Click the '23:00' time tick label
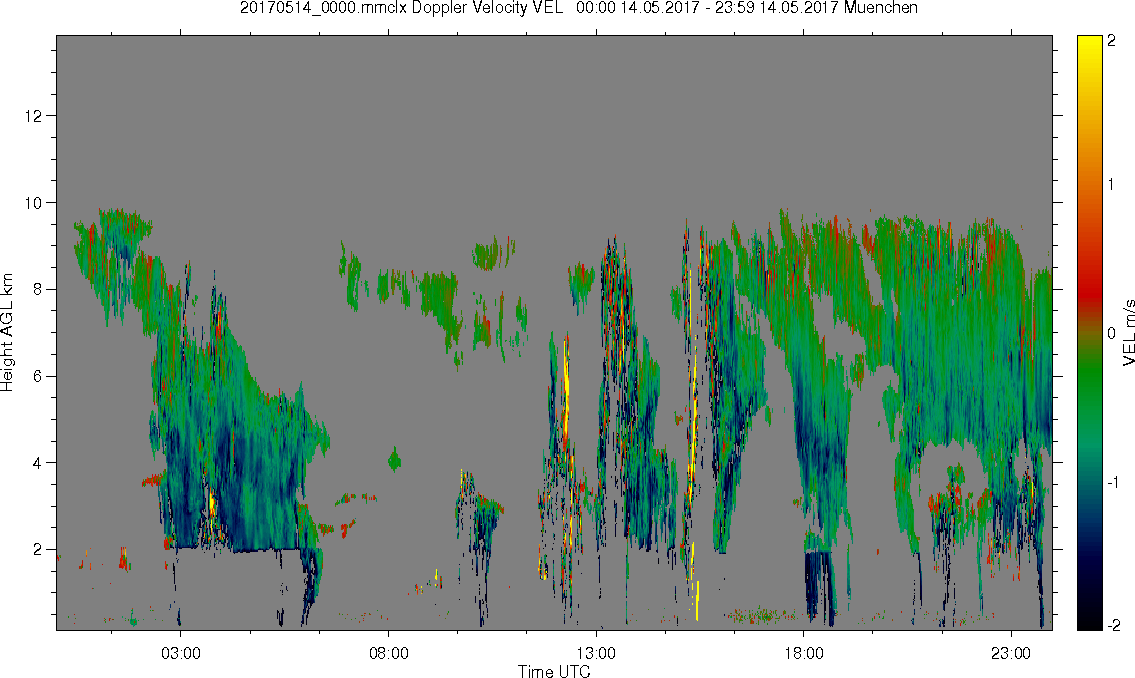 pyautogui.click(x=1011, y=653)
